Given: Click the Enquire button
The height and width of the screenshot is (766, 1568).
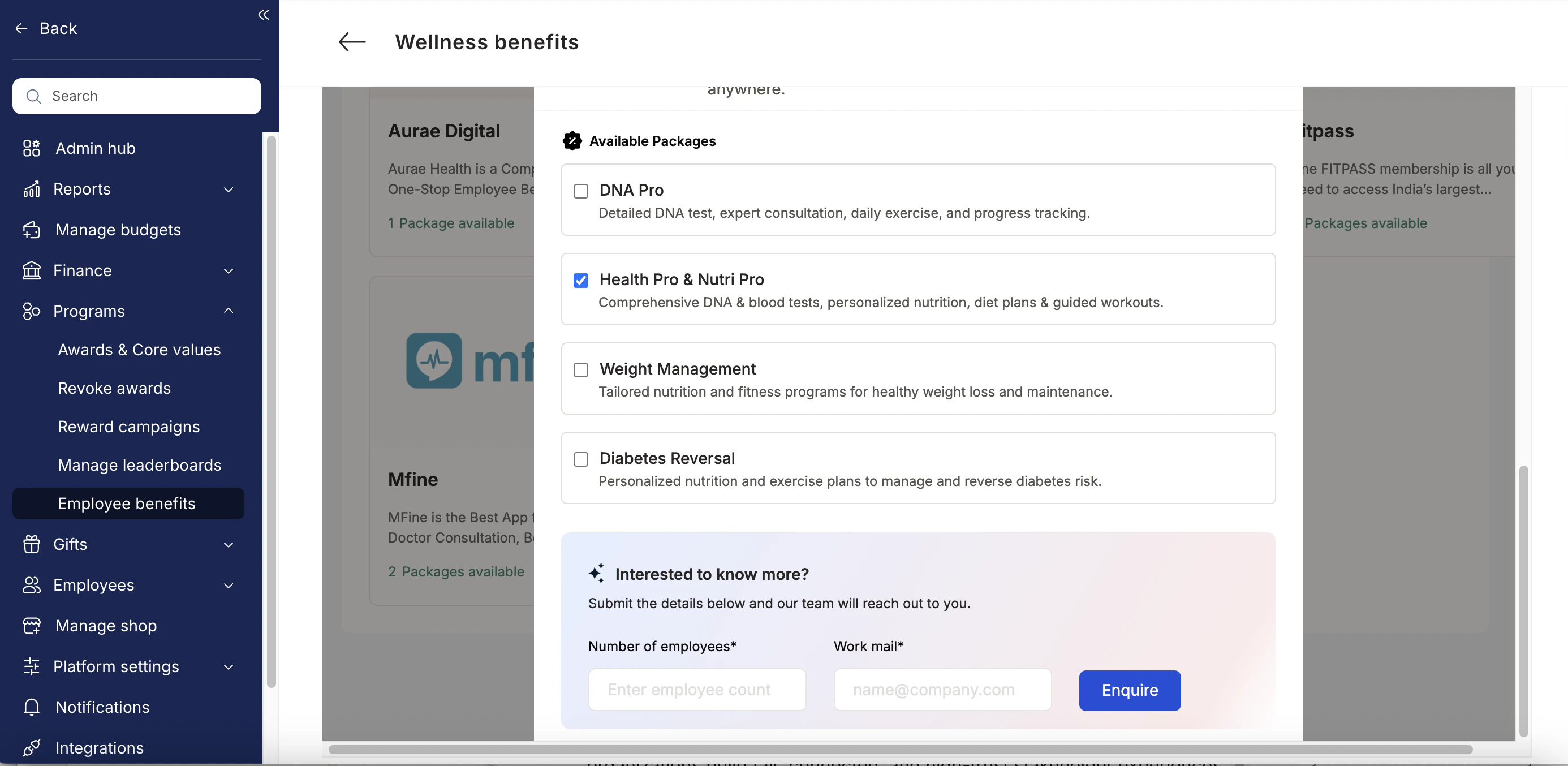Looking at the screenshot, I should (1130, 690).
